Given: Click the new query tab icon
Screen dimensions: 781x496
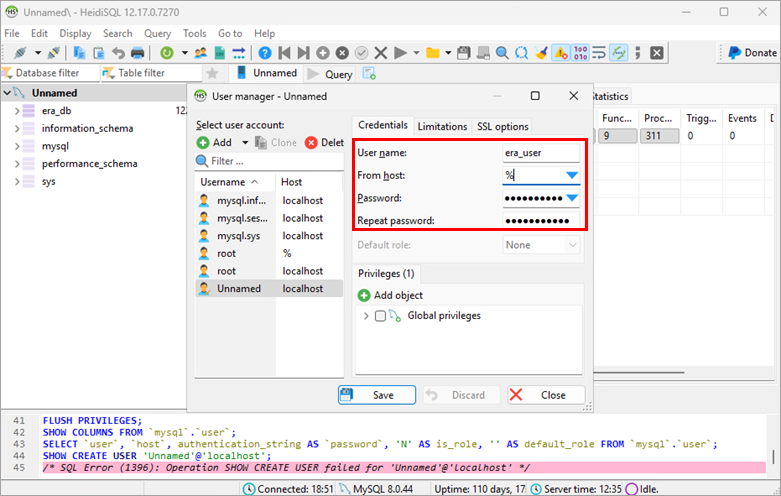Looking at the screenshot, I should click(369, 74).
